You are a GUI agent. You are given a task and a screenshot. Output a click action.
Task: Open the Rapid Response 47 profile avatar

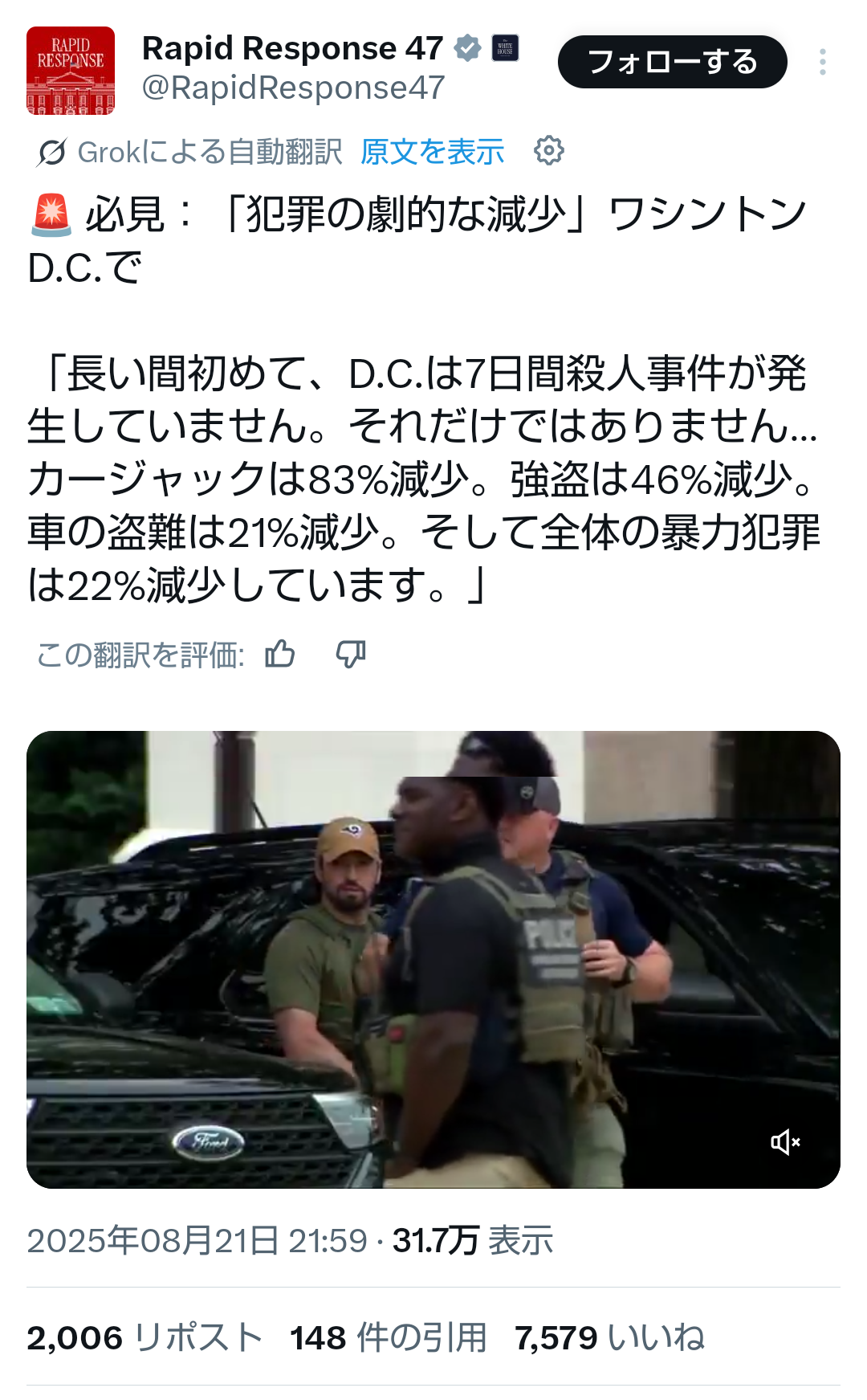71,71
